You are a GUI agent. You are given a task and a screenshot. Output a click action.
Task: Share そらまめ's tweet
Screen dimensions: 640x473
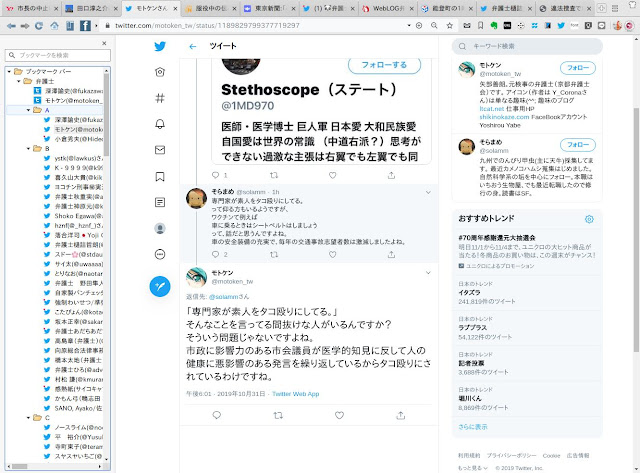391,254
